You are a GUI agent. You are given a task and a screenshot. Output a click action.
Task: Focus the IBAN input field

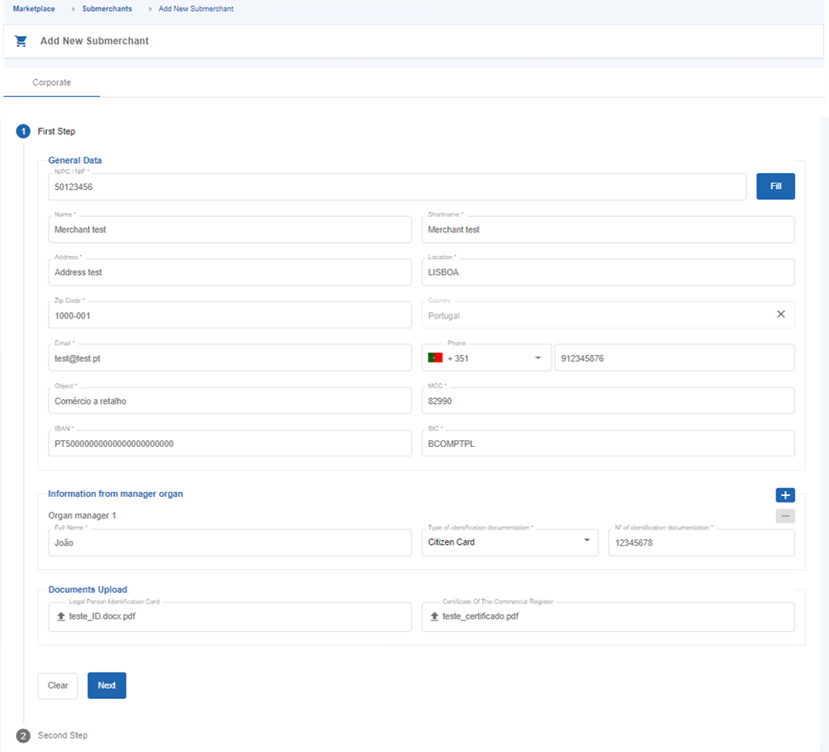tap(229, 443)
